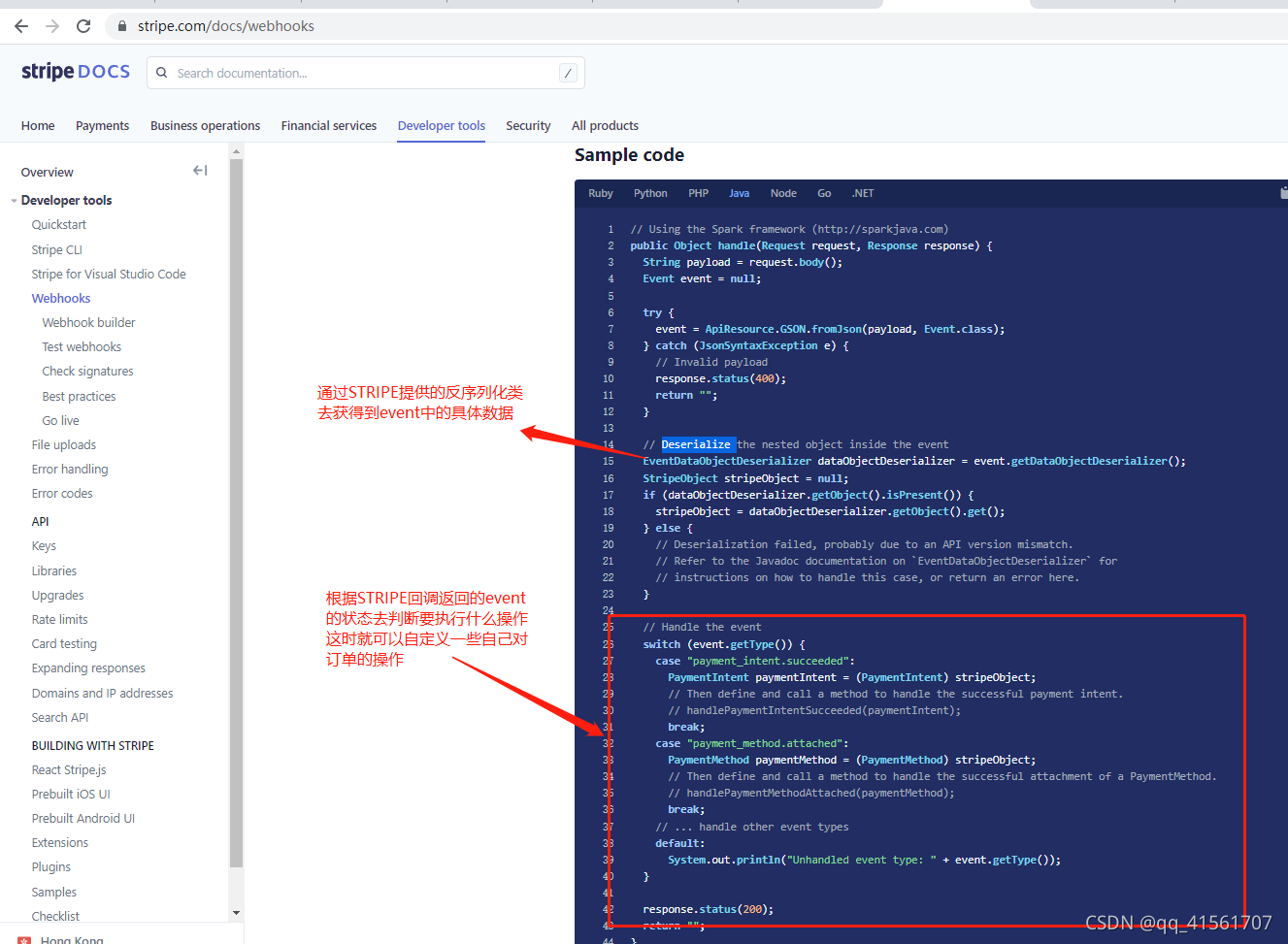Click the lock icon in the address bar
1288x944 pixels.
pos(122,26)
